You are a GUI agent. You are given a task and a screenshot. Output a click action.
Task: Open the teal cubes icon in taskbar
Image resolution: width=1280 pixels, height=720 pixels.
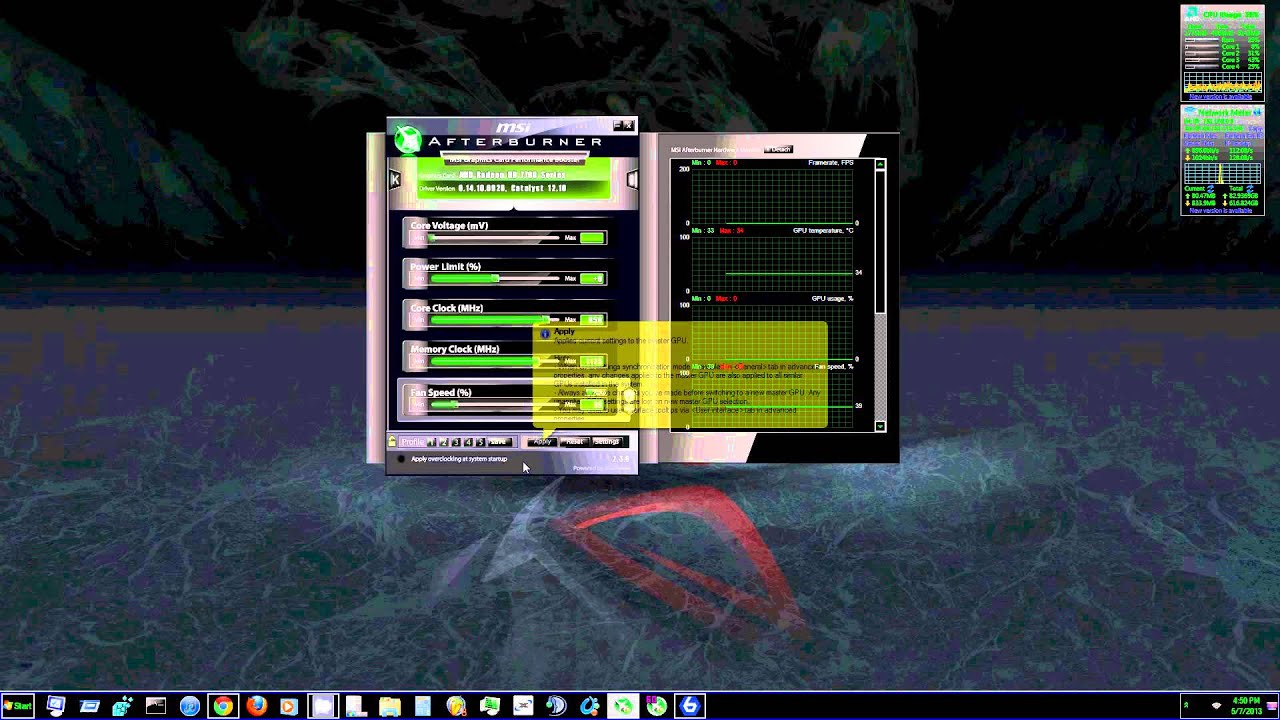click(x=122, y=706)
